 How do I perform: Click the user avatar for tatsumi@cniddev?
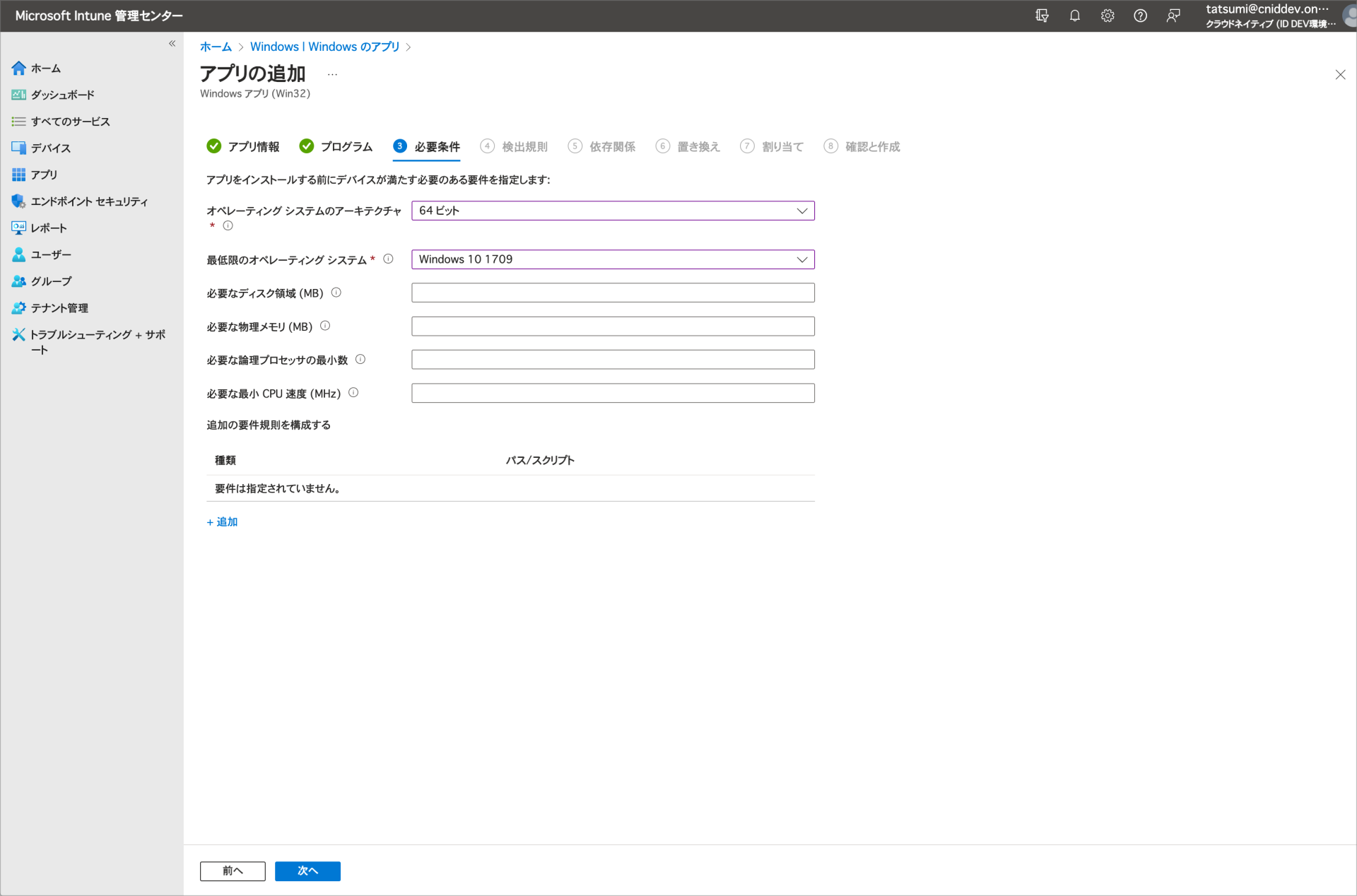[x=1345, y=16]
